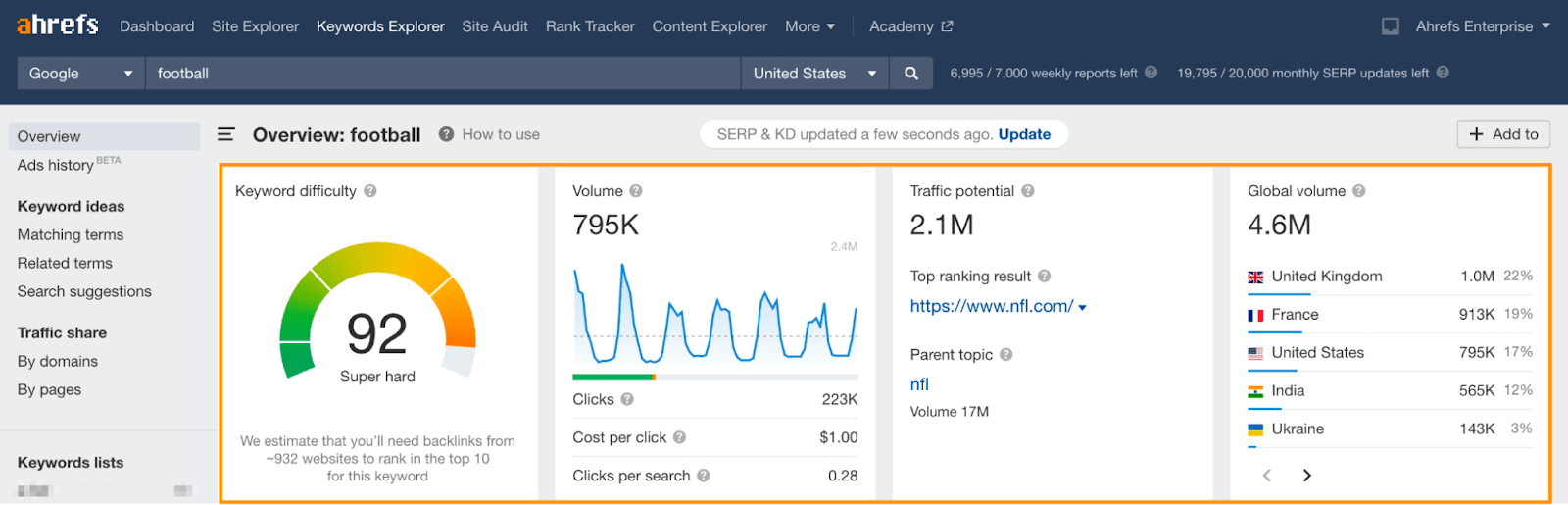This screenshot has width=1568, height=505.
Task: Open Dashboard in the top navigation
Action: pyautogui.click(x=157, y=26)
